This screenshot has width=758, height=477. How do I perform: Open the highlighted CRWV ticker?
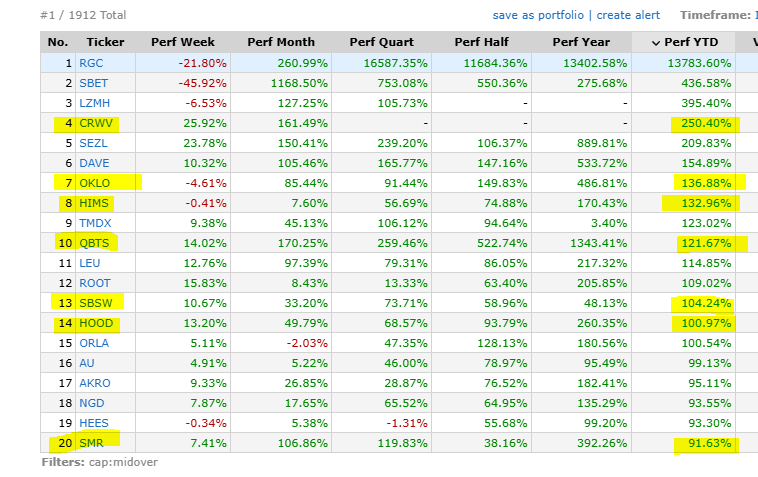click(96, 123)
